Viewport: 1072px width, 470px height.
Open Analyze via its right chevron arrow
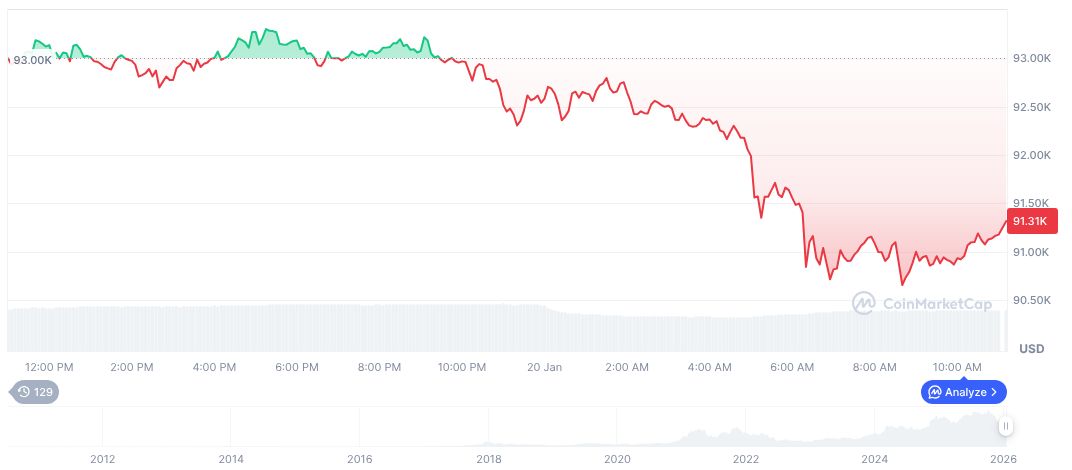994,392
